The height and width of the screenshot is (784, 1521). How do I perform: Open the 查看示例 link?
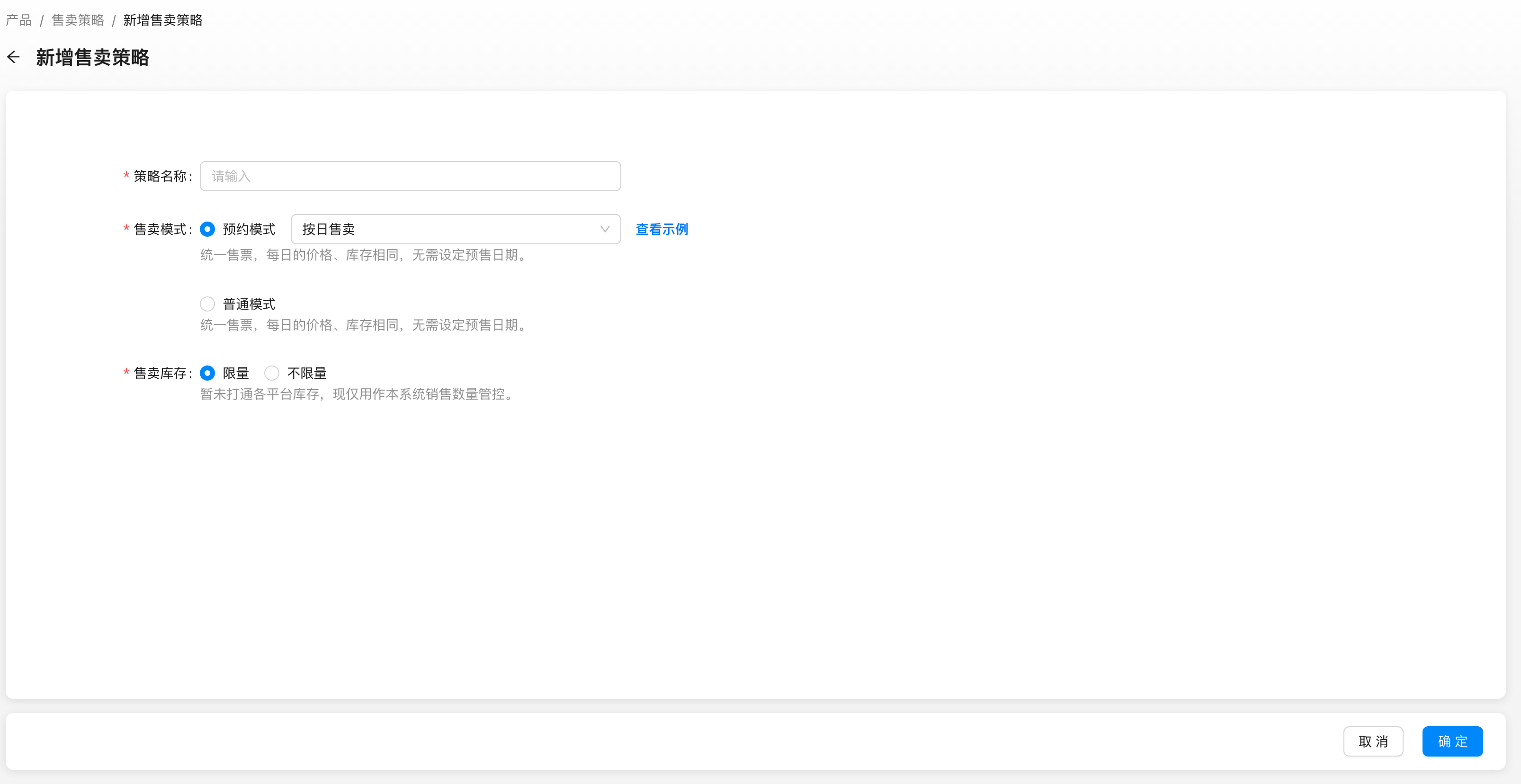pos(662,229)
